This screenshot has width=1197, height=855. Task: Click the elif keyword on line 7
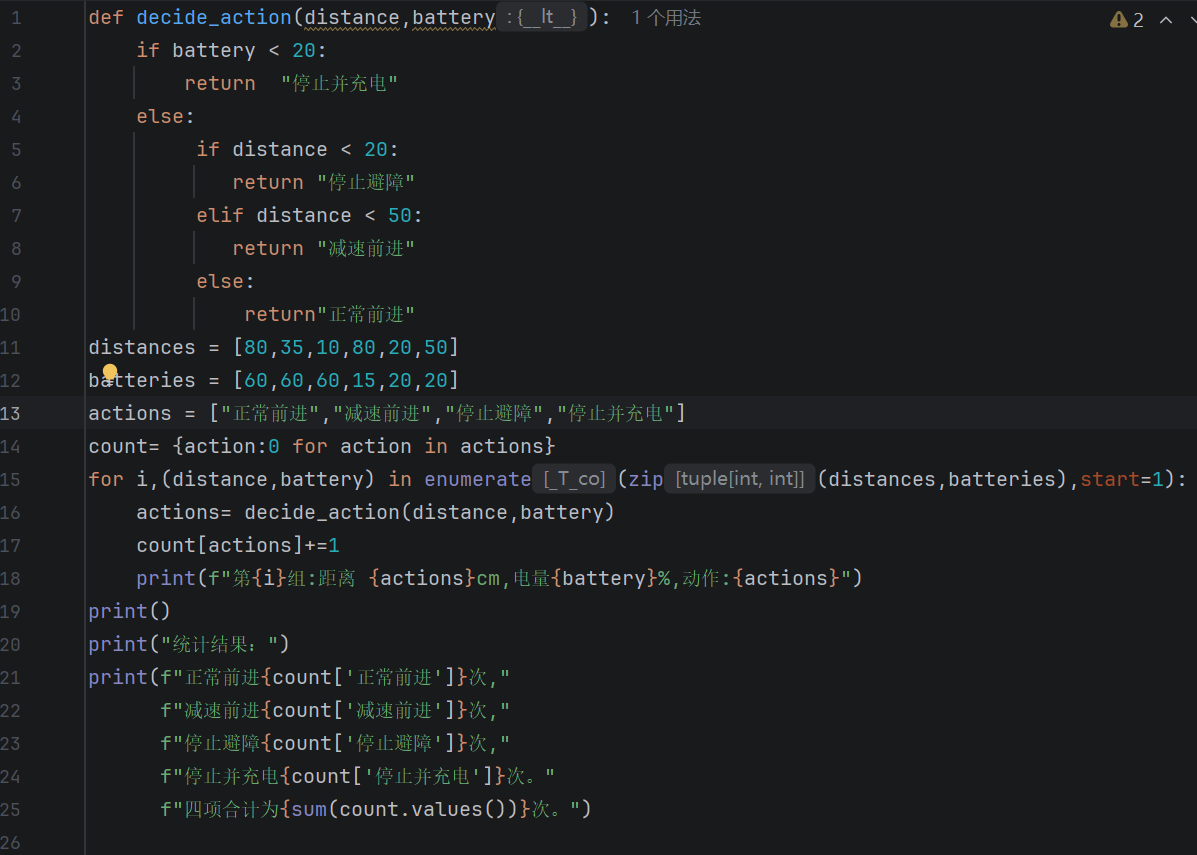point(220,215)
